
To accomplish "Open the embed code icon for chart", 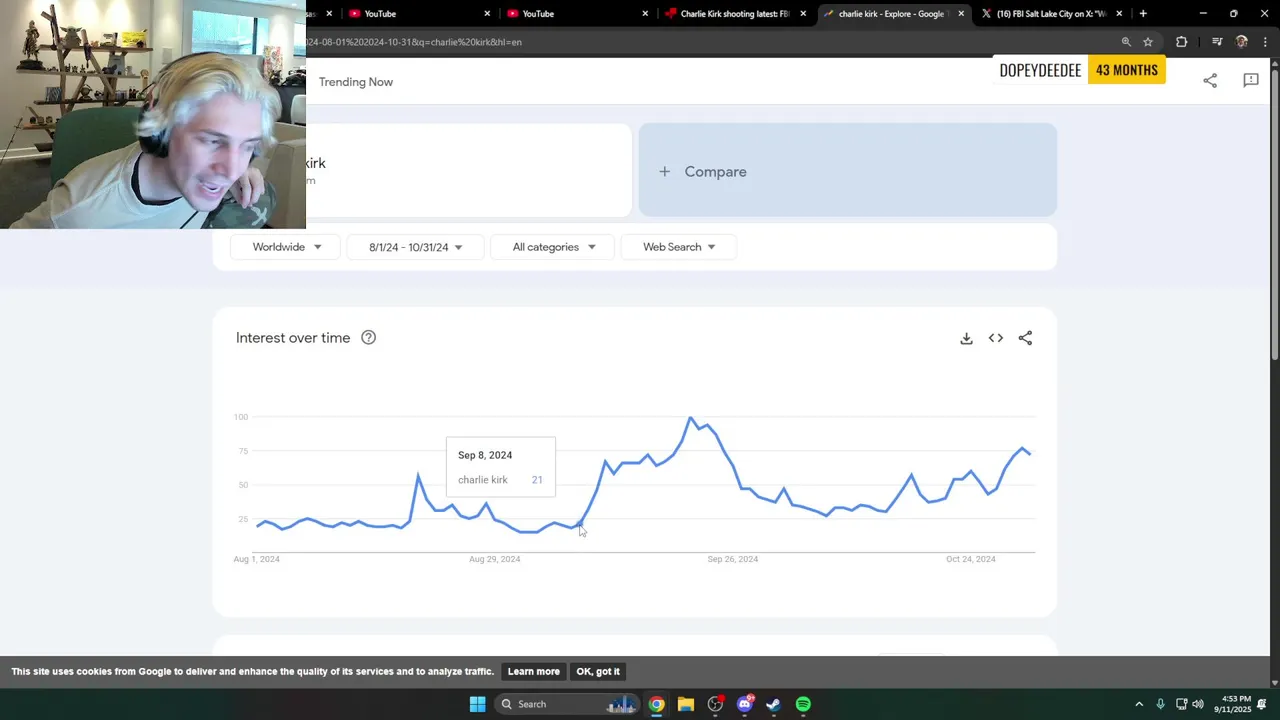I will (x=996, y=338).
